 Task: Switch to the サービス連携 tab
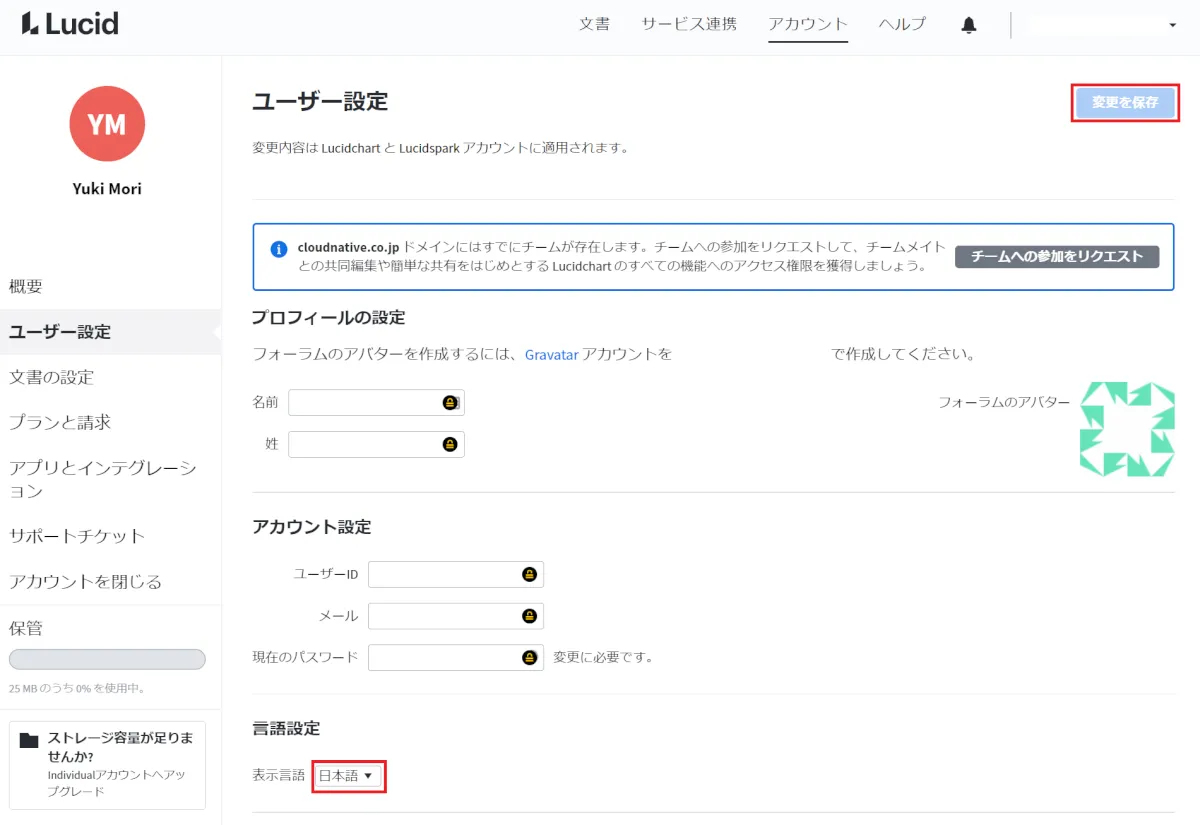tap(689, 24)
